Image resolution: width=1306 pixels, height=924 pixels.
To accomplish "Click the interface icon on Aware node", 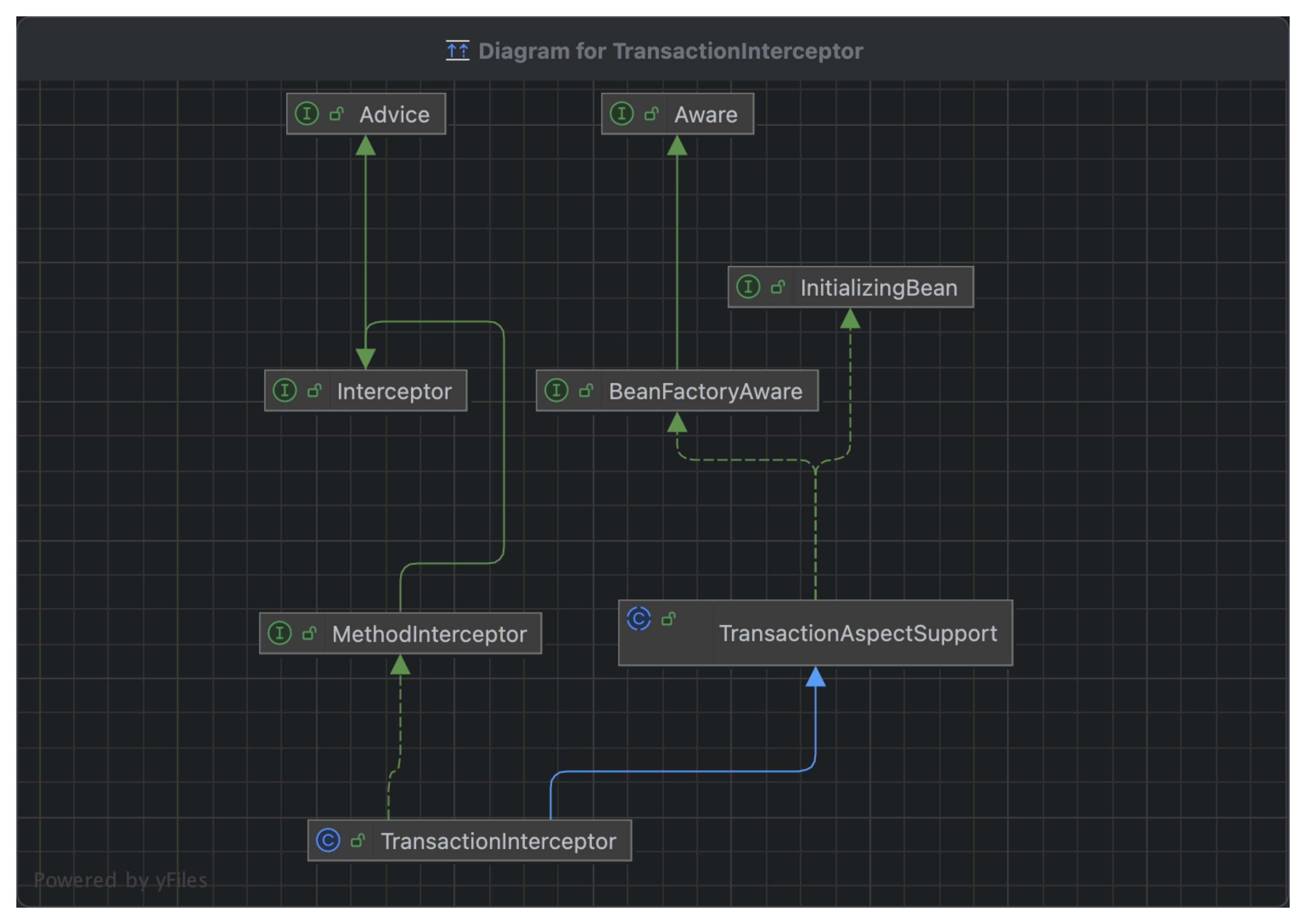I will coord(622,114).
